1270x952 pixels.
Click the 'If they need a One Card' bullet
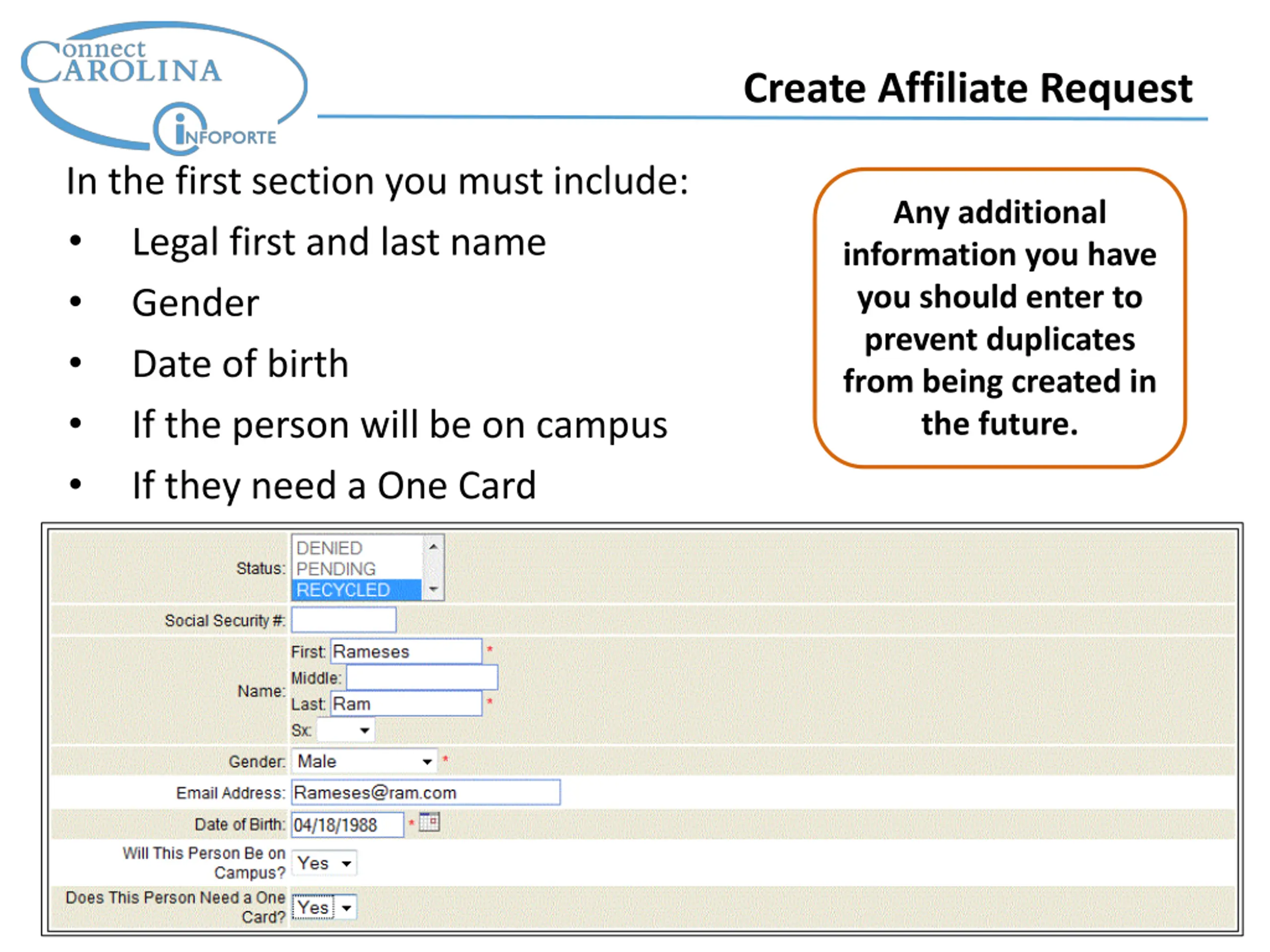tap(334, 485)
